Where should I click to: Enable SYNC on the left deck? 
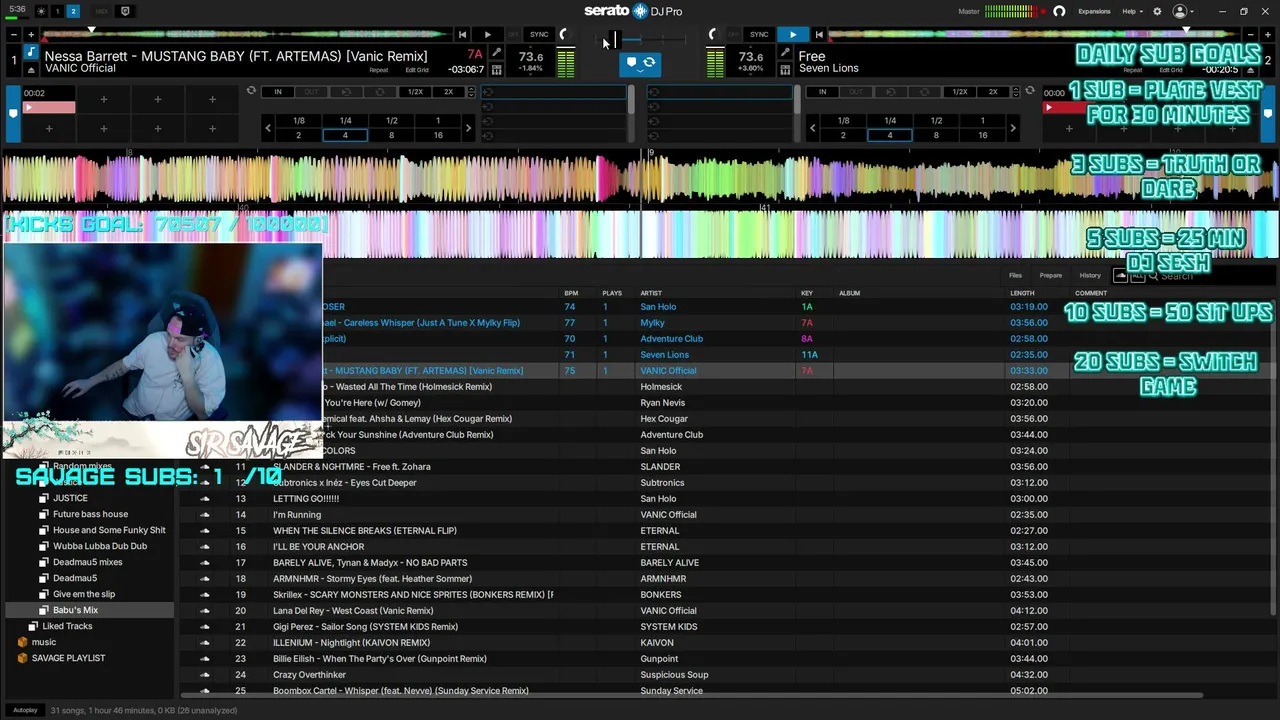[539, 35]
